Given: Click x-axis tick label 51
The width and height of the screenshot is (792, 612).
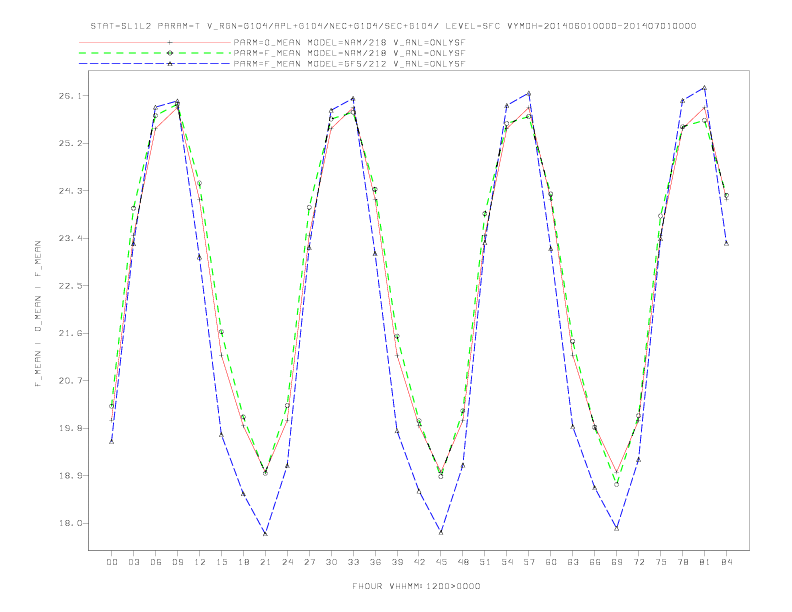Looking at the screenshot, I should point(485,562).
